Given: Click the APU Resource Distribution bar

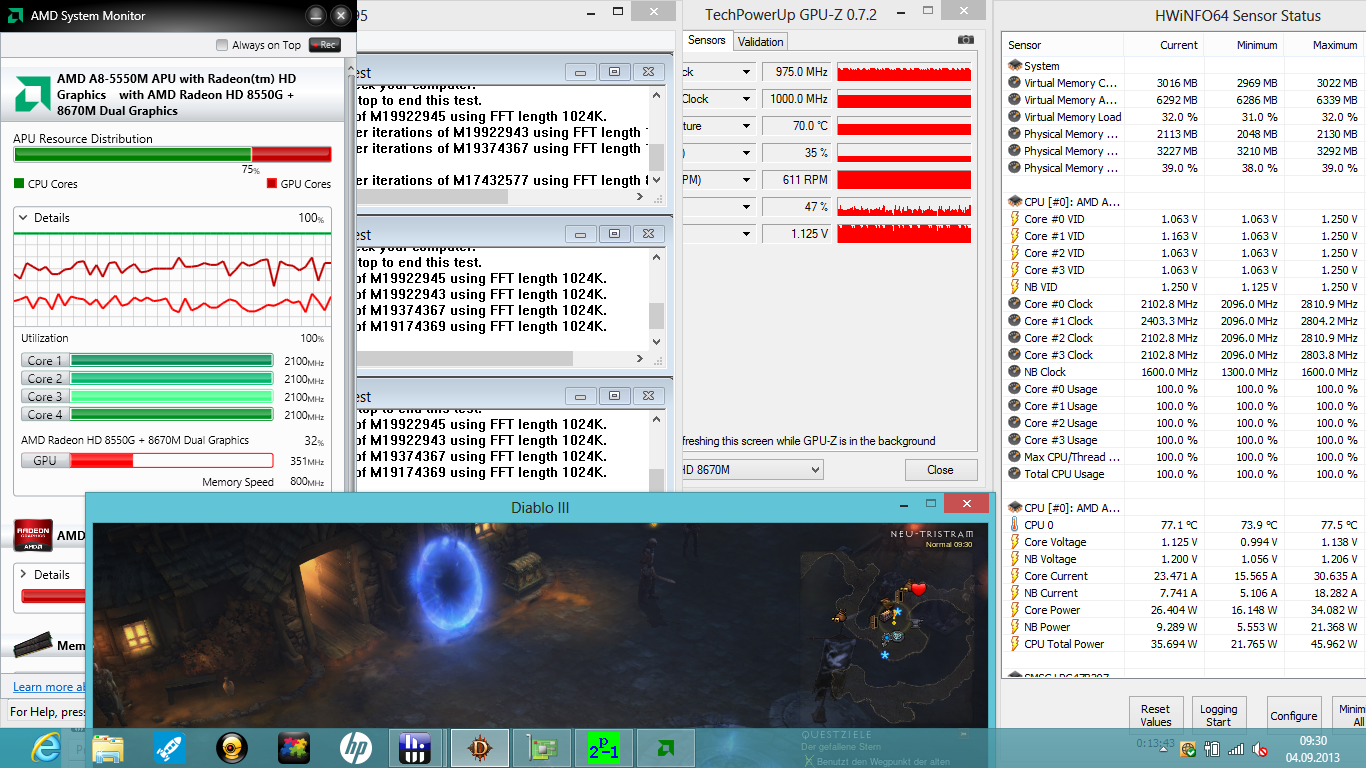Looking at the screenshot, I should [172, 154].
